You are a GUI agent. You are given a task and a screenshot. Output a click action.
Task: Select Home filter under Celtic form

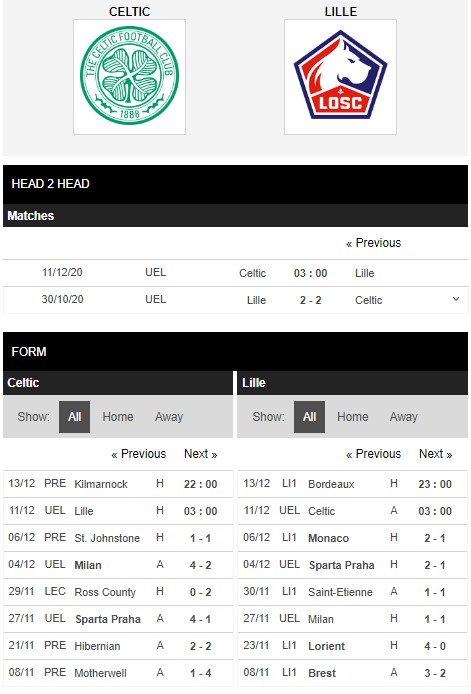118,417
